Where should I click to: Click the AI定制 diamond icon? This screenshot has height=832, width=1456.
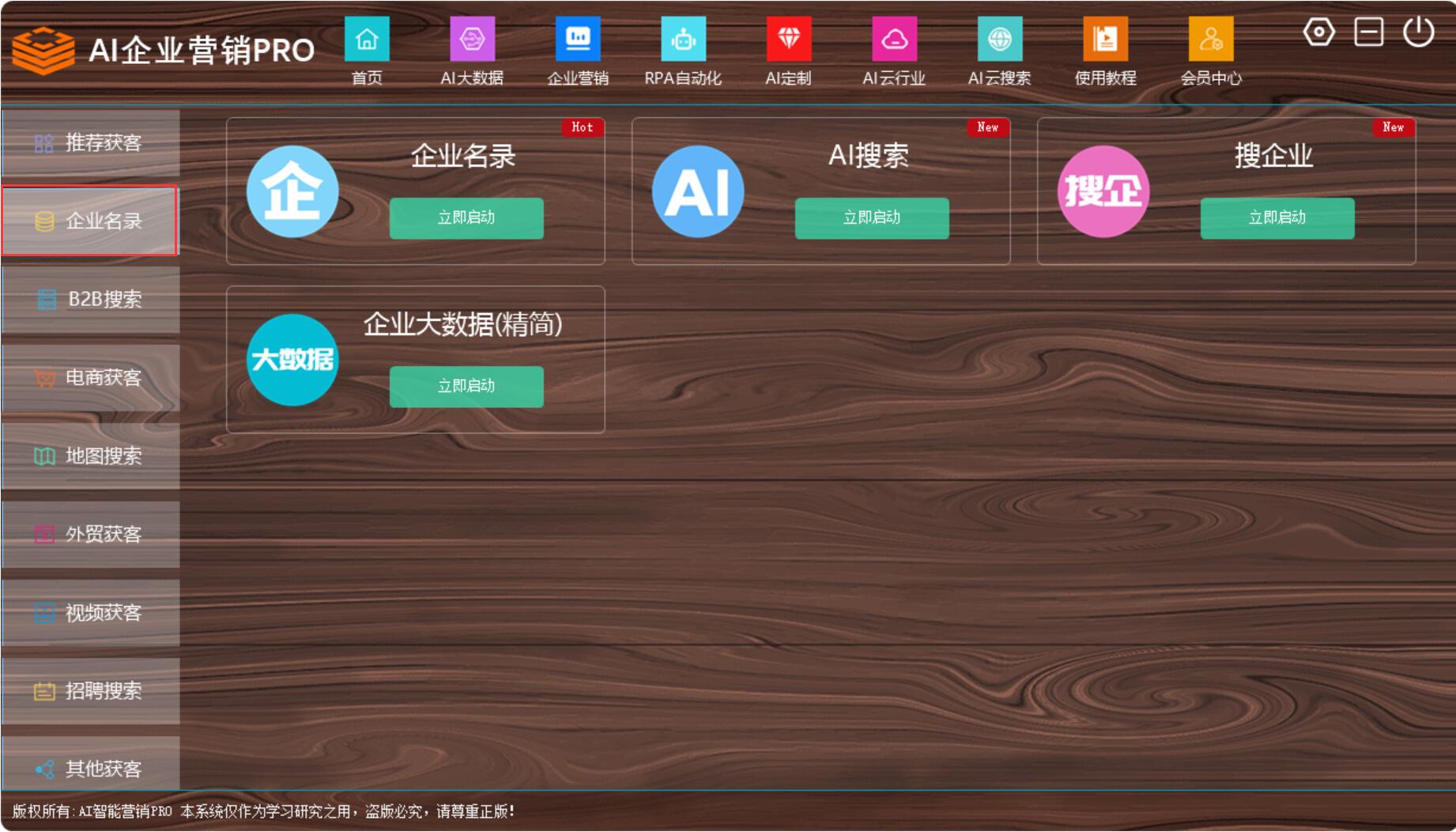pos(789,40)
